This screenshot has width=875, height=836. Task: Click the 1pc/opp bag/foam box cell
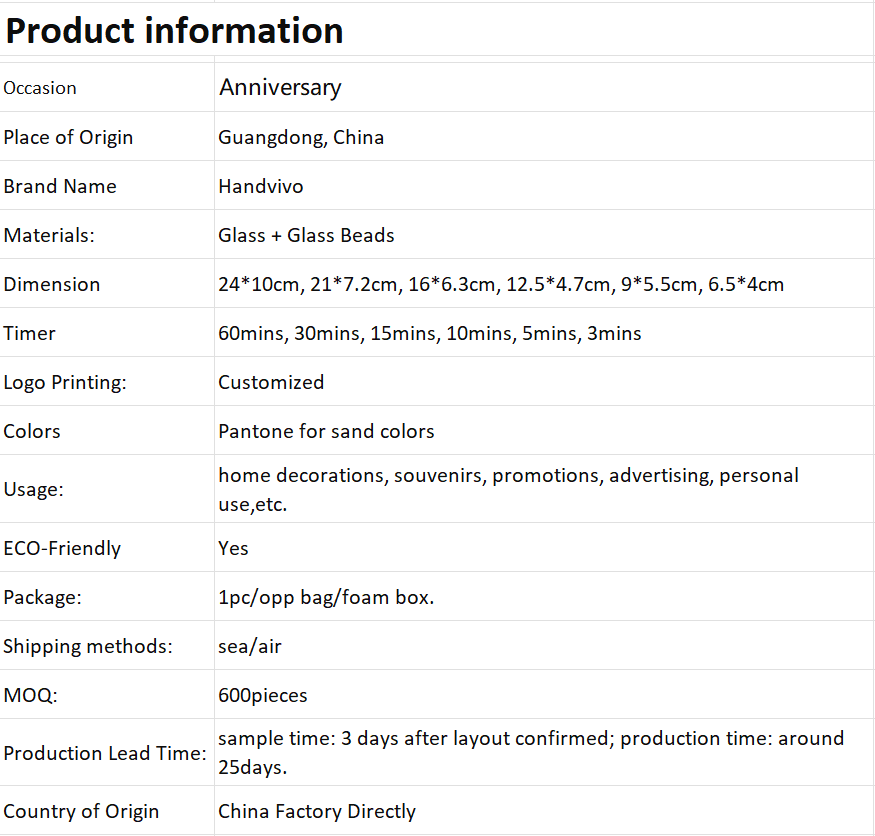click(x=544, y=597)
